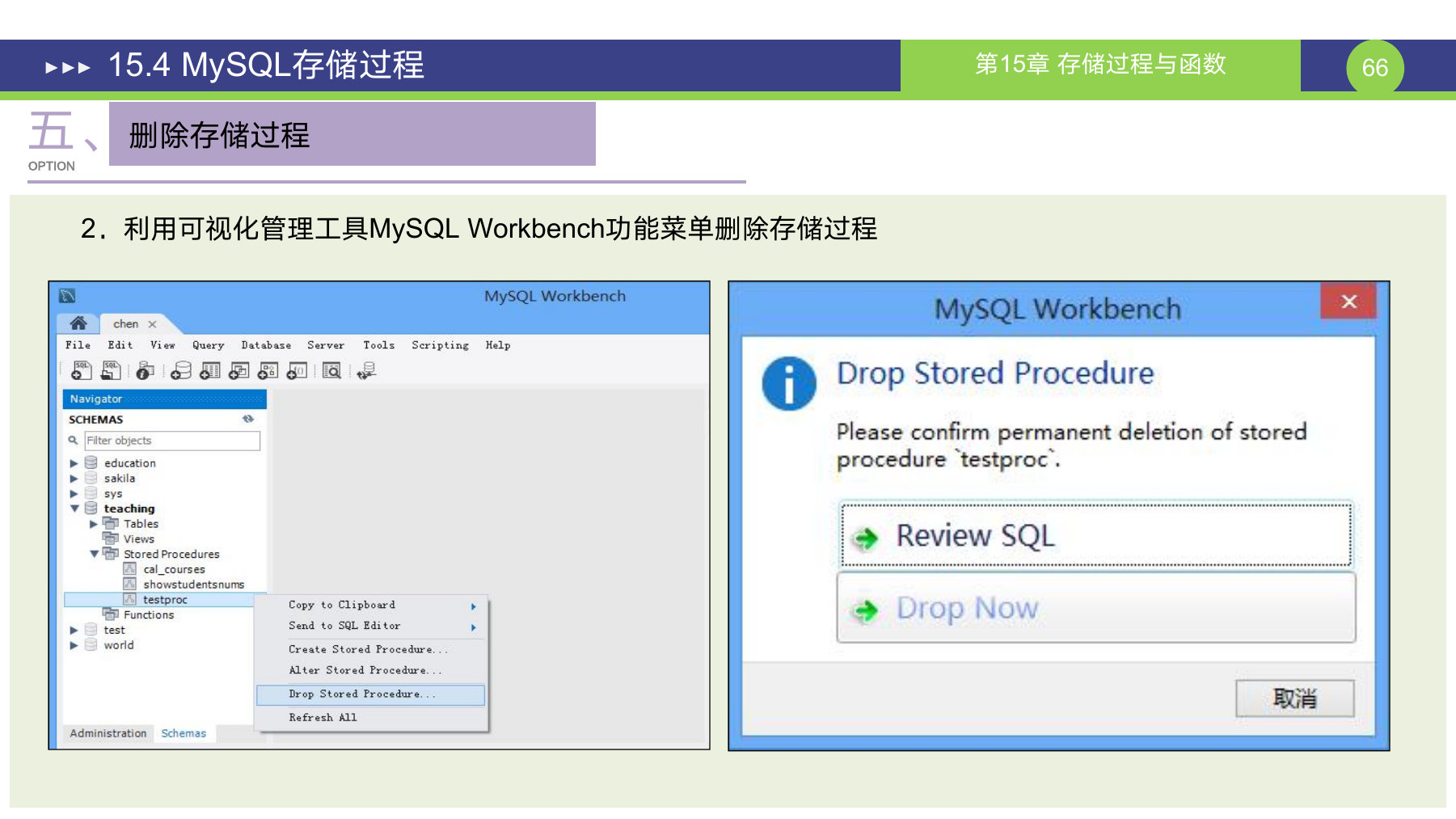
Task: Expand the world schema
Action: coord(74,645)
